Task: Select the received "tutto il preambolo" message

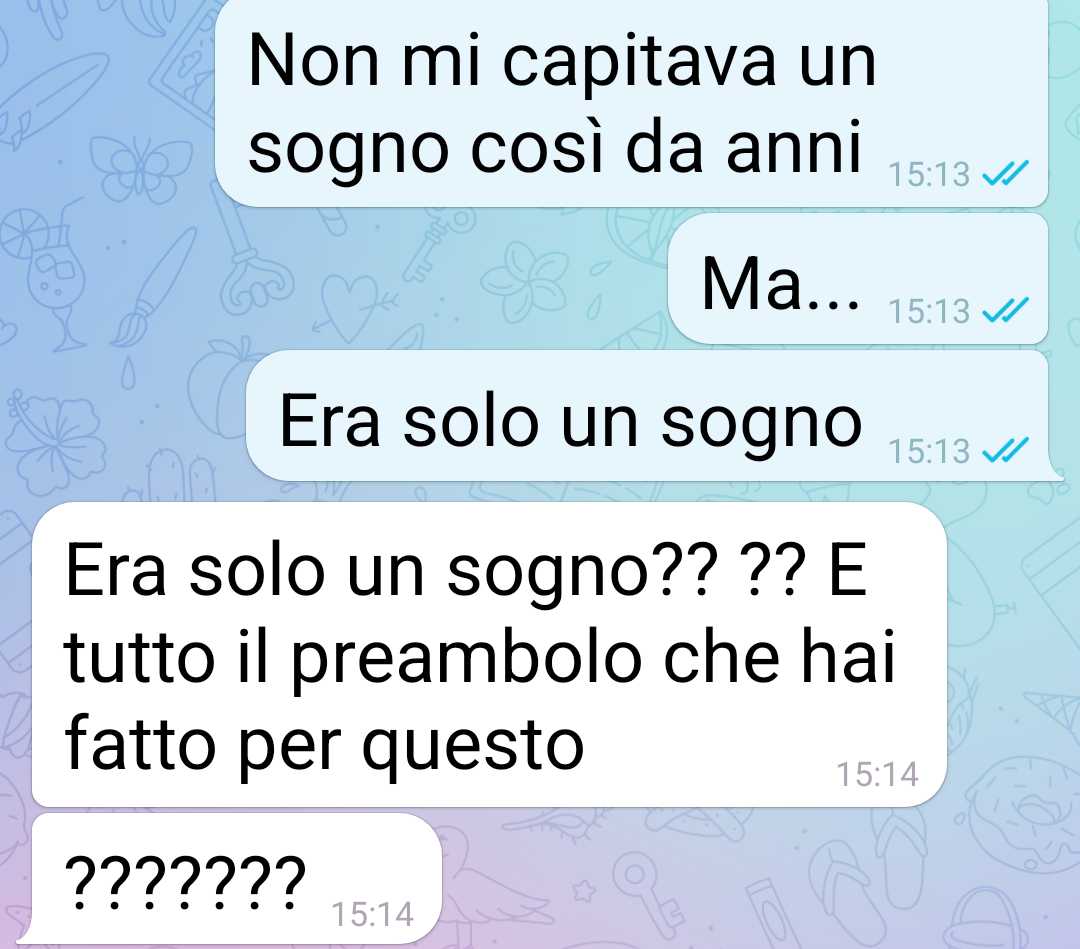Action: (x=489, y=654)
